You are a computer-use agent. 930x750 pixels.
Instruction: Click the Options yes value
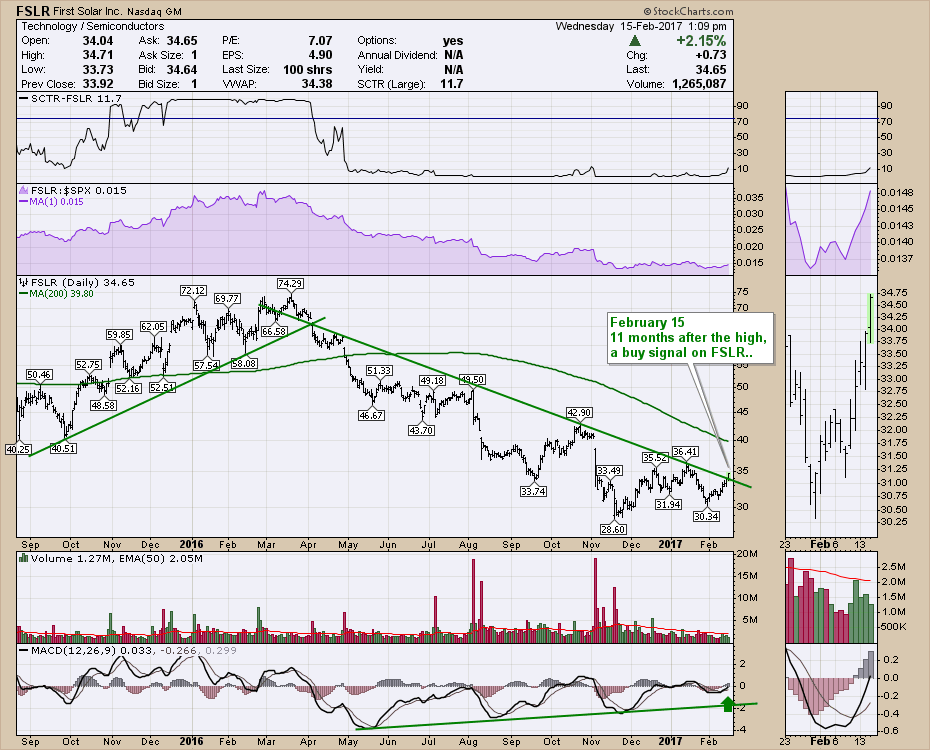click(x=453, y=41)
